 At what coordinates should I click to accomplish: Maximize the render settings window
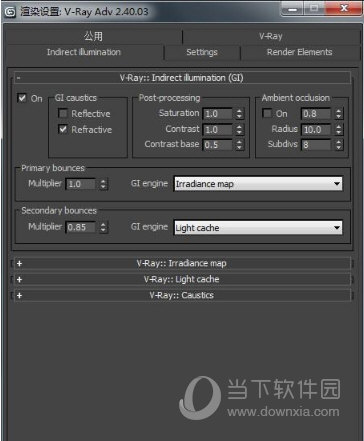click(314, 8)
